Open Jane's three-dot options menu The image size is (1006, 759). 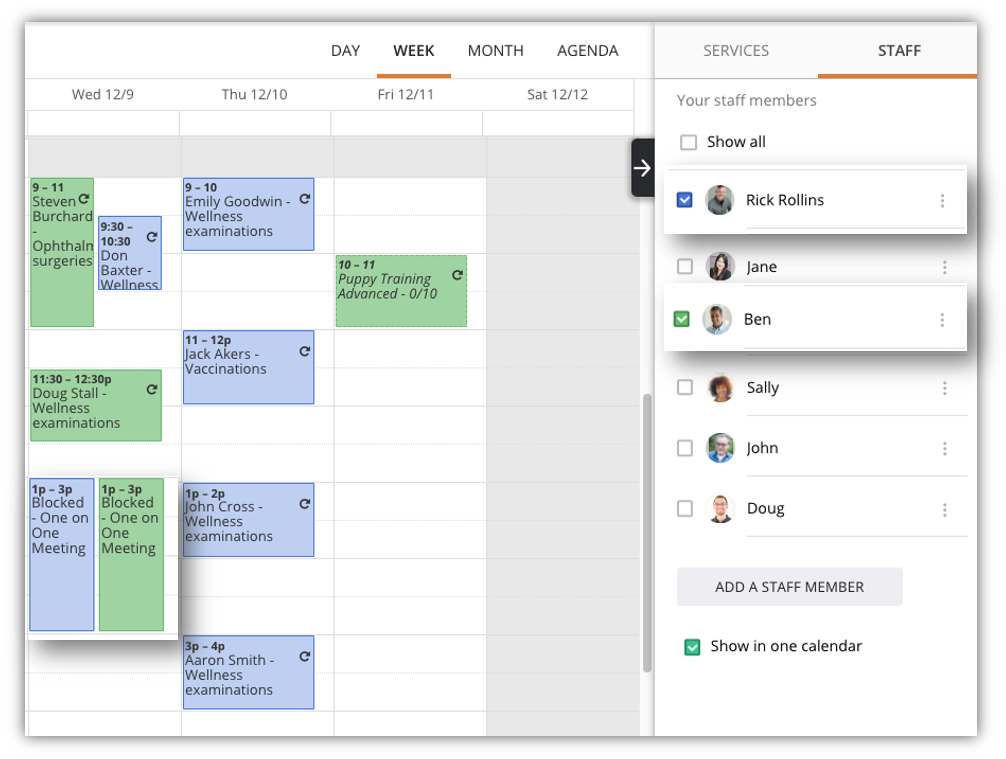coord(944,268)
